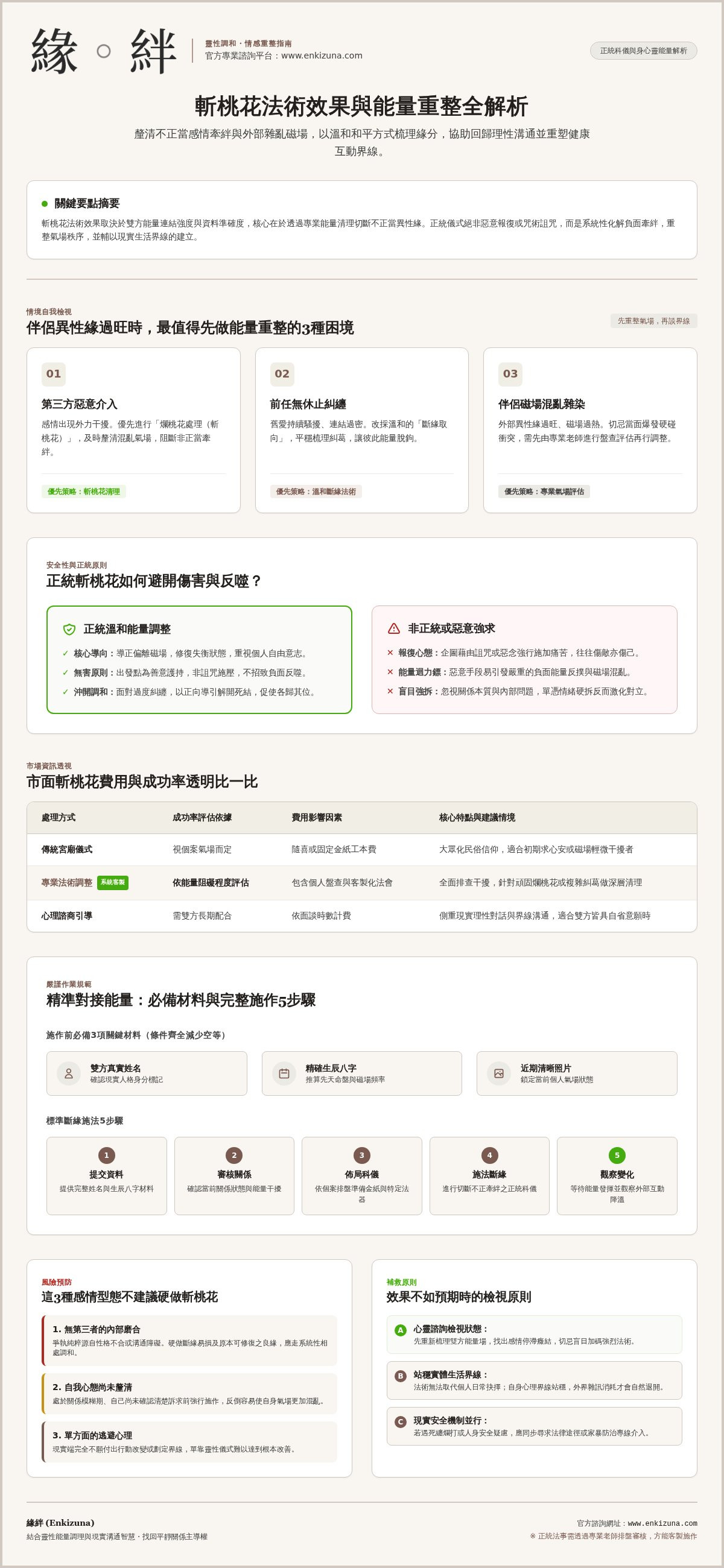Click the 依面談時數計費 table cell
Screen dimensions: 724x1568
(x=322, y=915)
